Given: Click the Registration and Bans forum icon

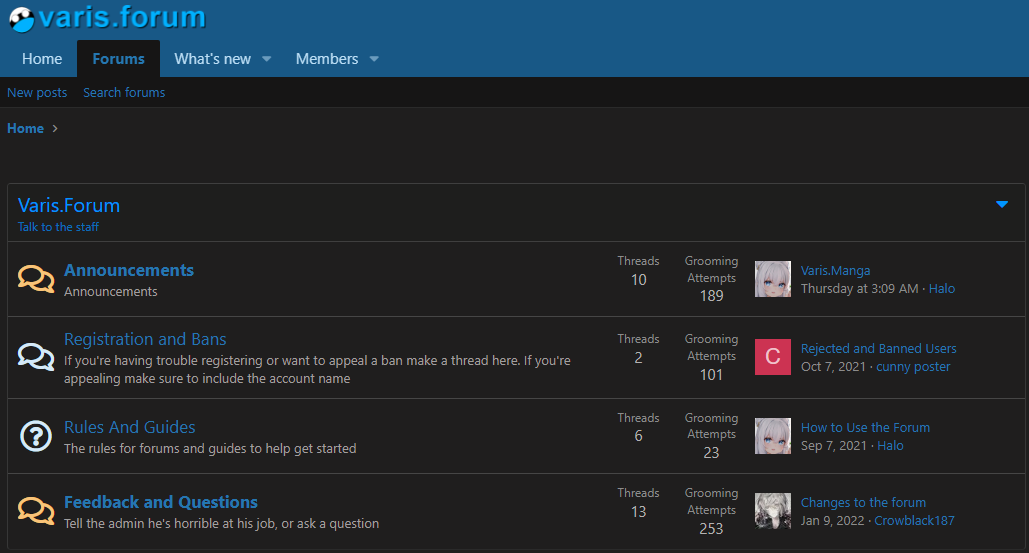Looking at the screenshot, I should pos(36,357).
